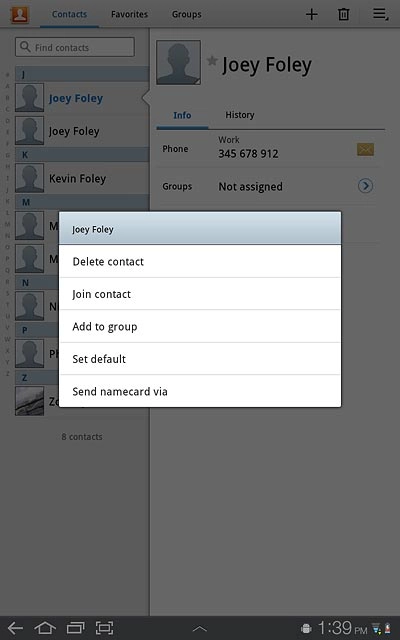This screenshot has width=400, height=640.
Task: Tap the Contacts app icon in top-left corner
Action: tap(20, 14)
